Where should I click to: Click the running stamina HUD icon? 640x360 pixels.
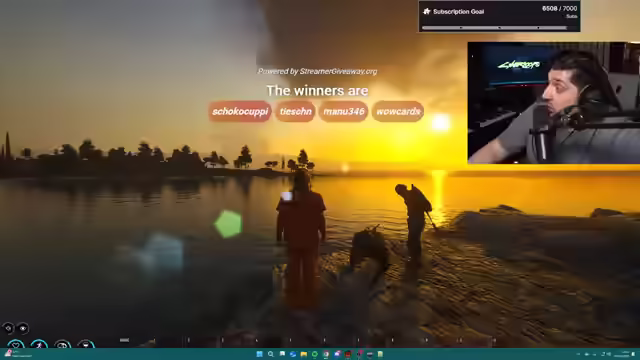(39, 344)
